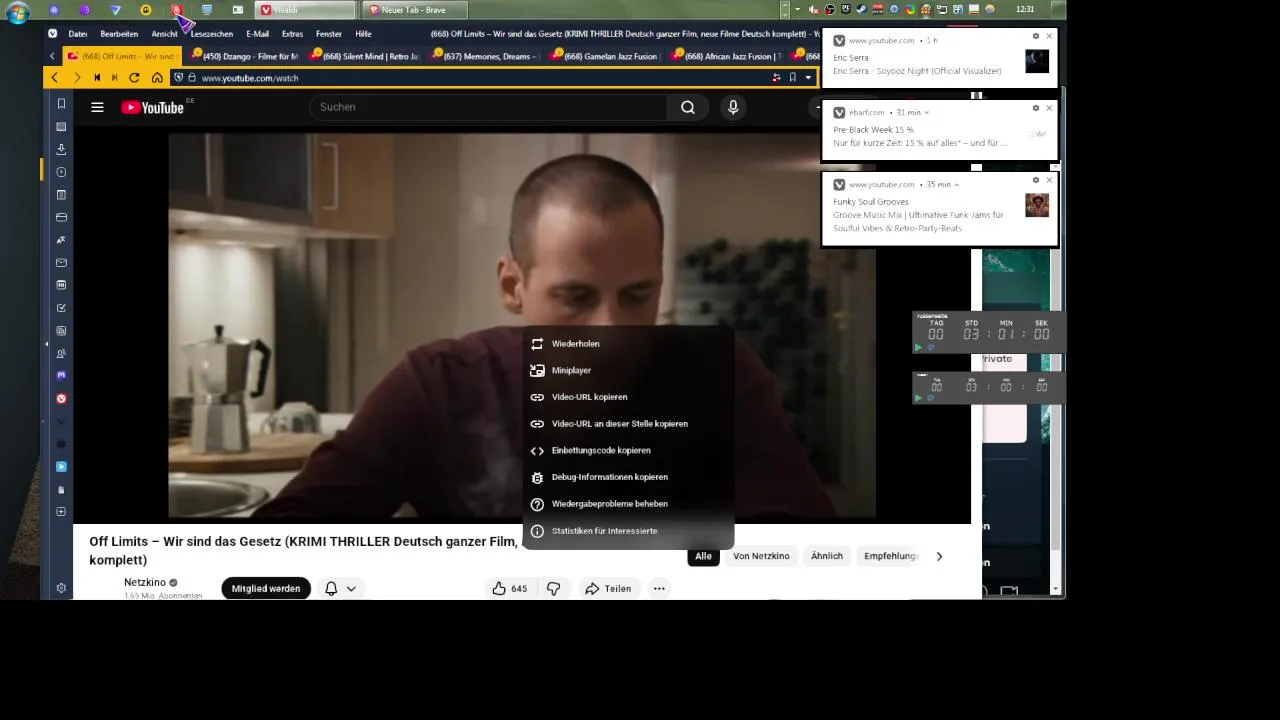Open the Extras menu
Image resolution: width=1280 pixels, height=720 pixels.
click(x=292, y=33)
